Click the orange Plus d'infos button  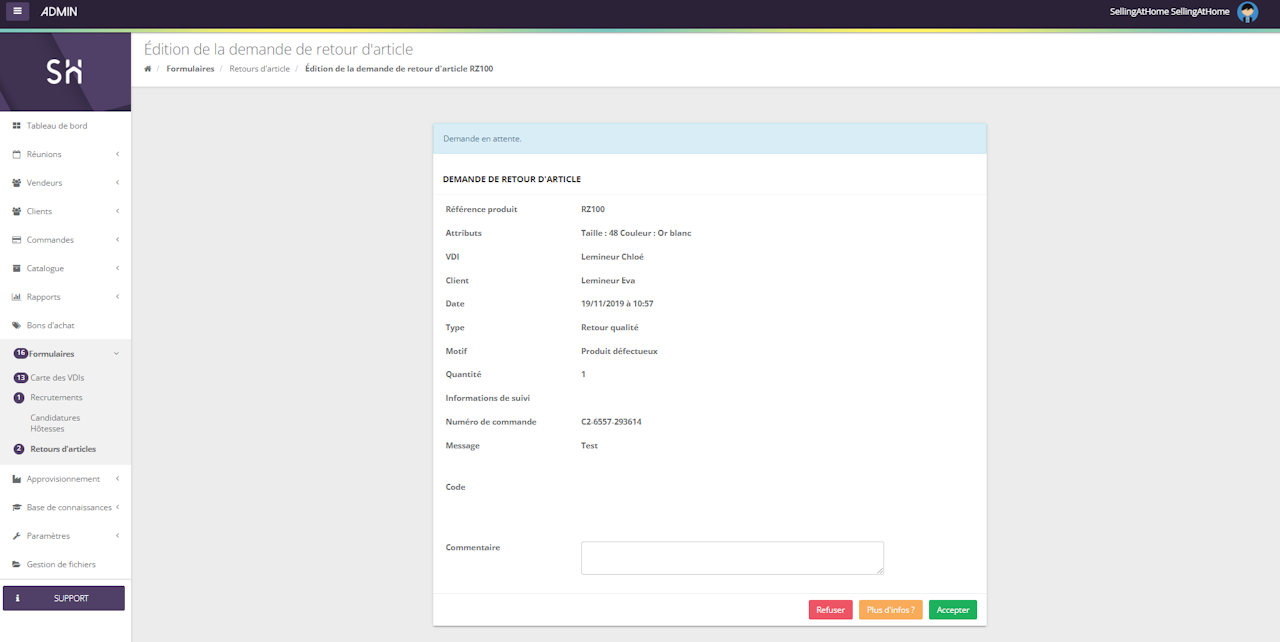click(x=890, y=610)
